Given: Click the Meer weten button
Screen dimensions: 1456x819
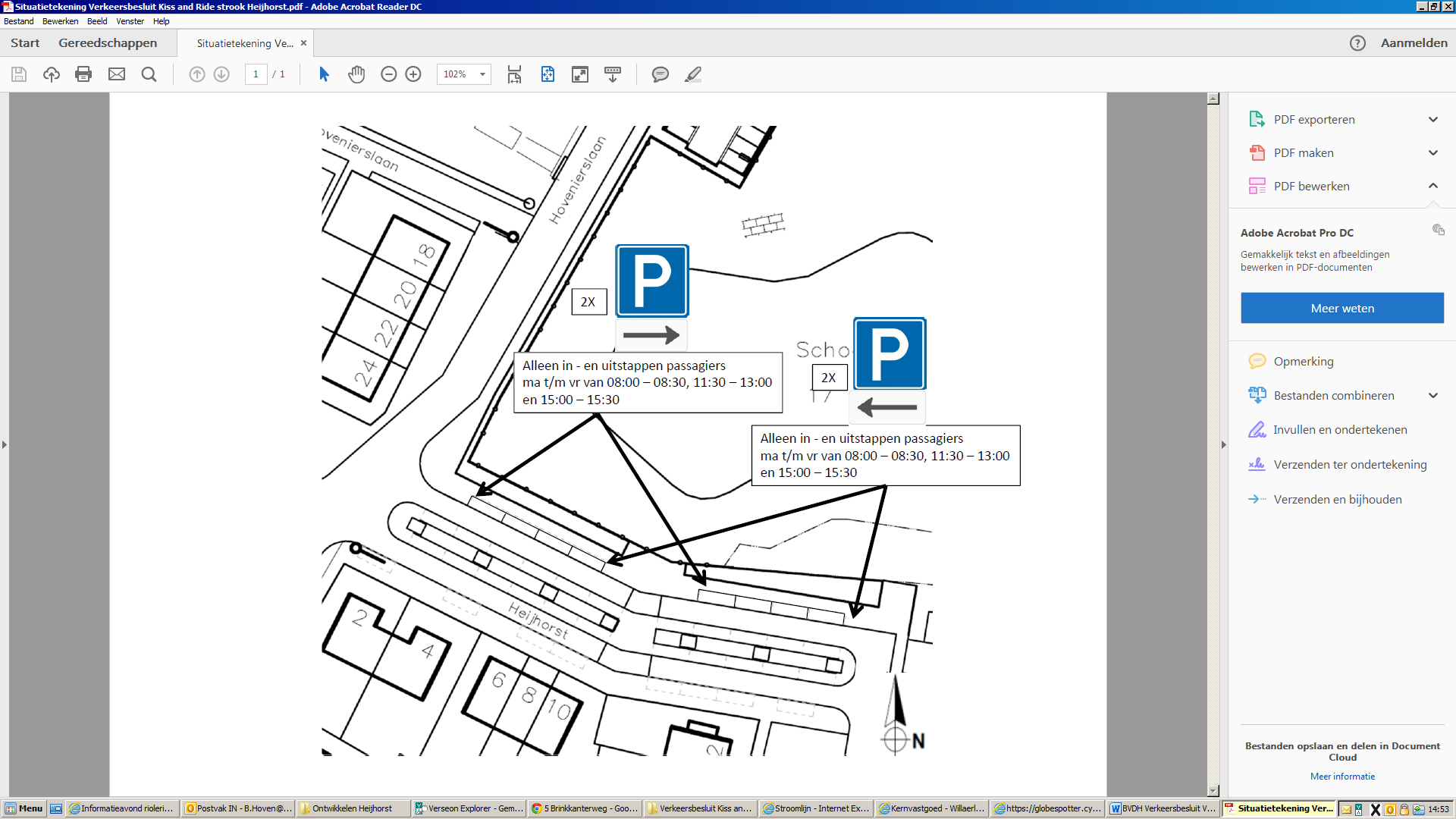Looking at the screenshot, I should (1341, 309).
